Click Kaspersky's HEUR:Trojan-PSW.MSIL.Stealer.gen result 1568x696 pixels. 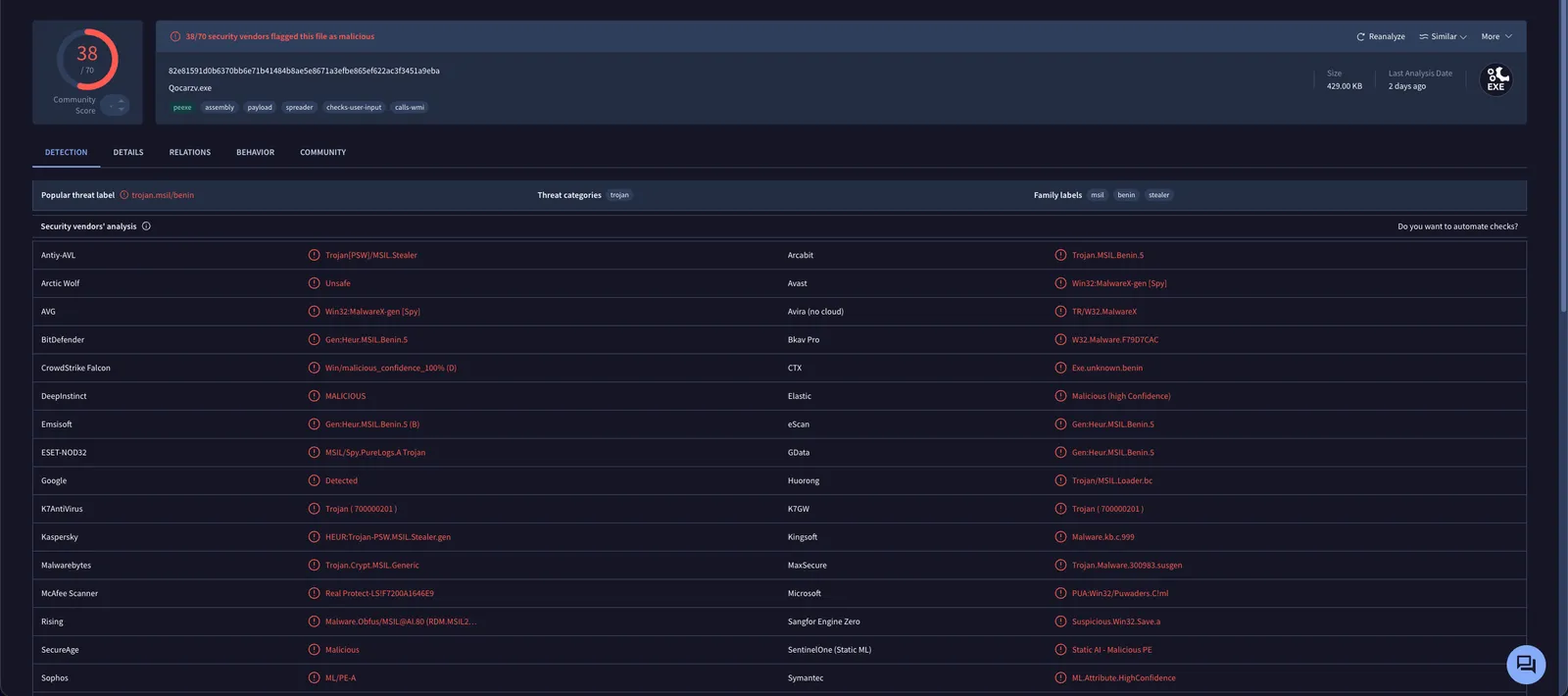click(x=388, y=537)
